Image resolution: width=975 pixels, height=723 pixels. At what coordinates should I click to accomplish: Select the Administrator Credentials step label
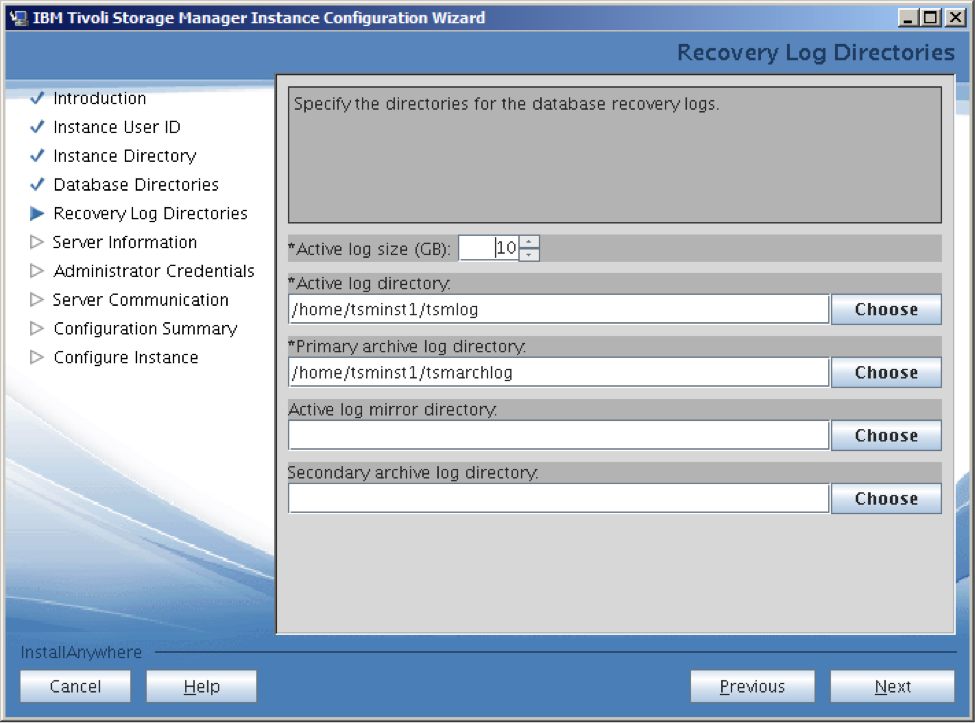[x=154, y=271]
